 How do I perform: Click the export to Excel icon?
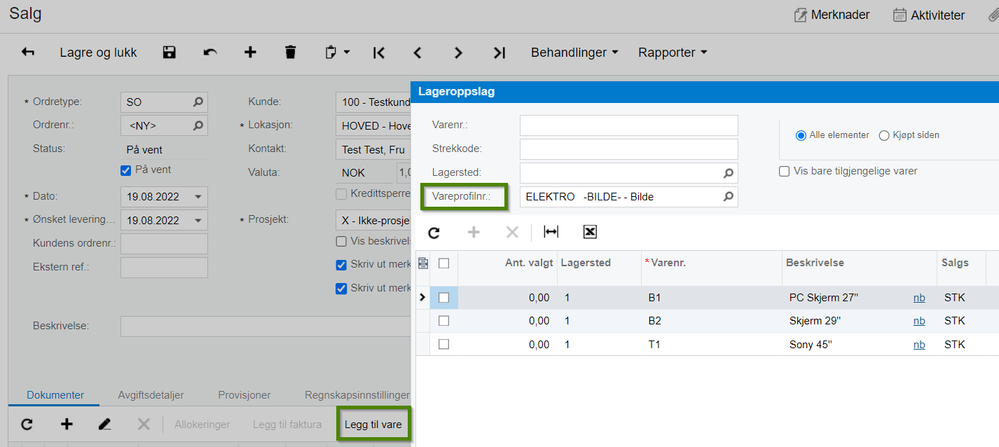590,232
